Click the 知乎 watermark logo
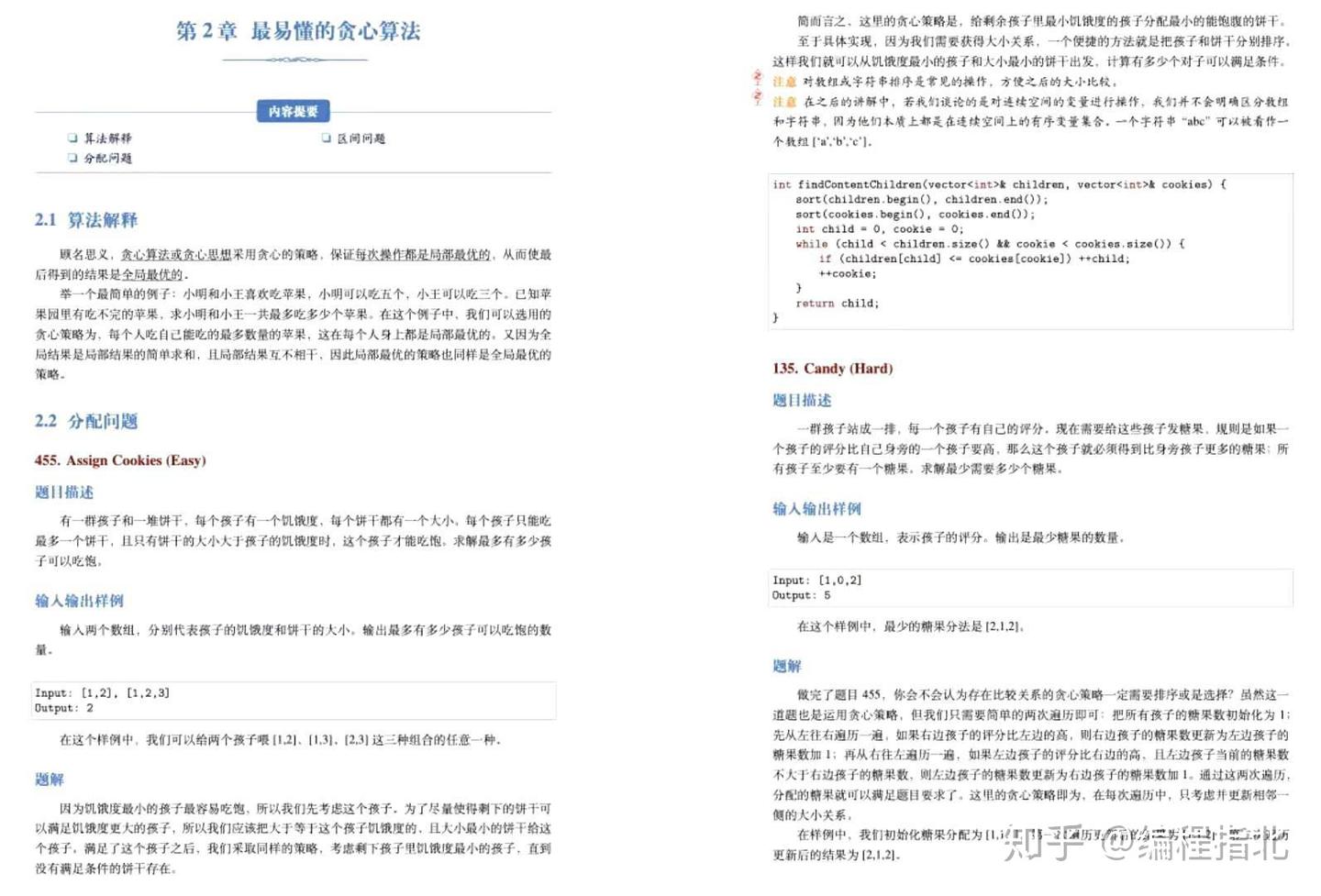 pos(1044,843)
